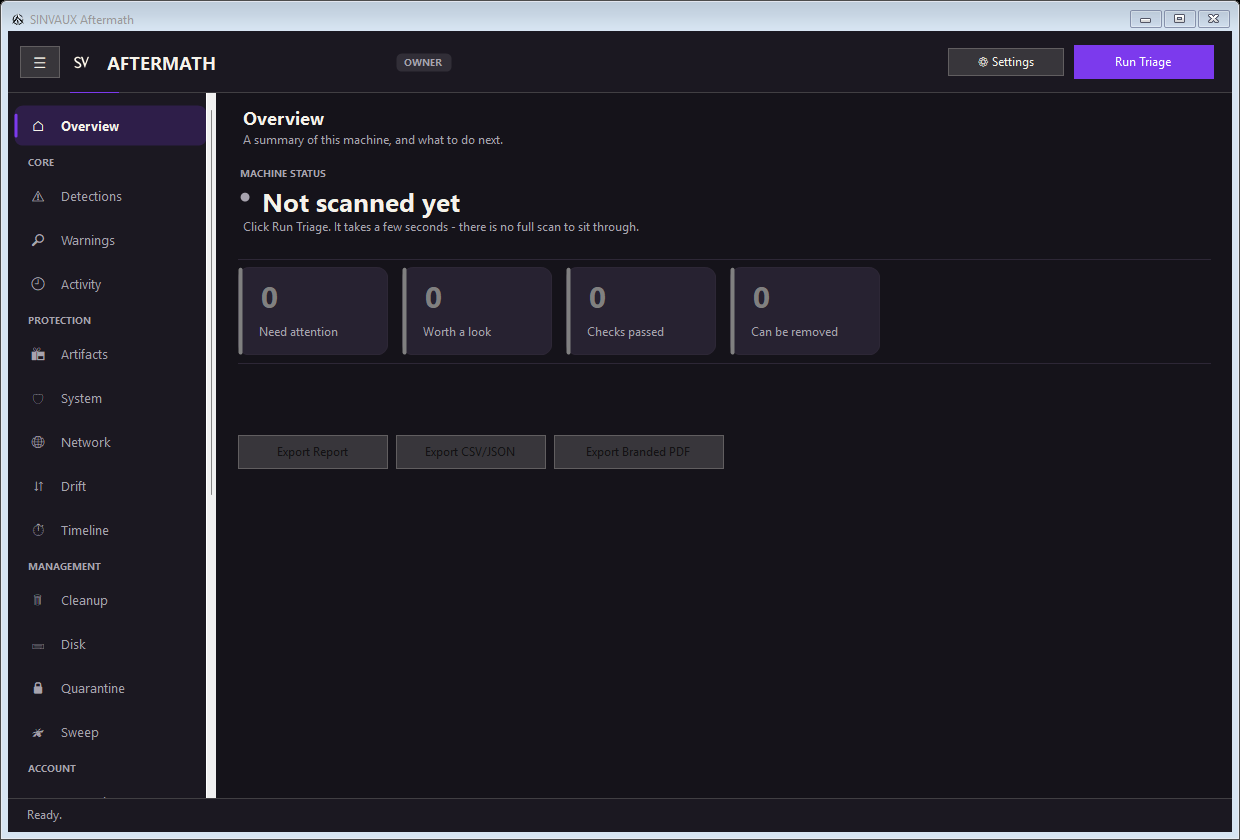Image resolution: width=1240 pixels, height=840 pixels.
Task: Click the AFTERMATH title text
Action: pyautogui.click(x=161, y=63)
